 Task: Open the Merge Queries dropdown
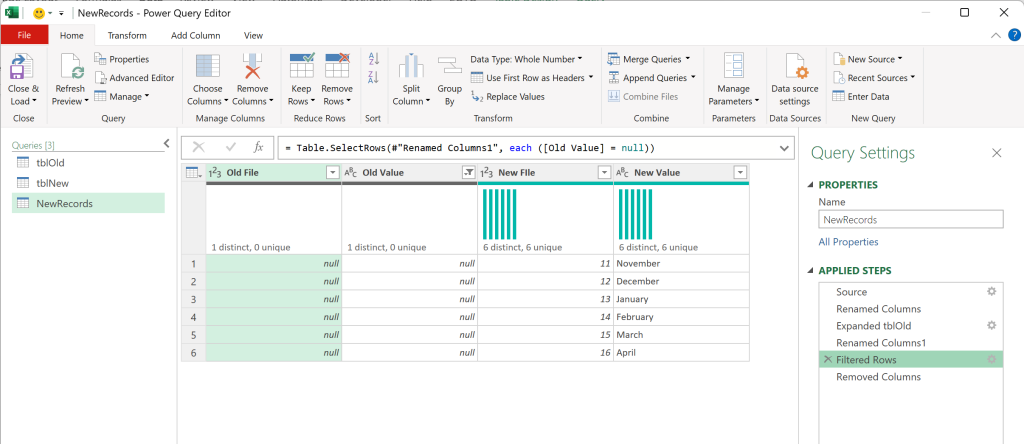pos(688,59)
